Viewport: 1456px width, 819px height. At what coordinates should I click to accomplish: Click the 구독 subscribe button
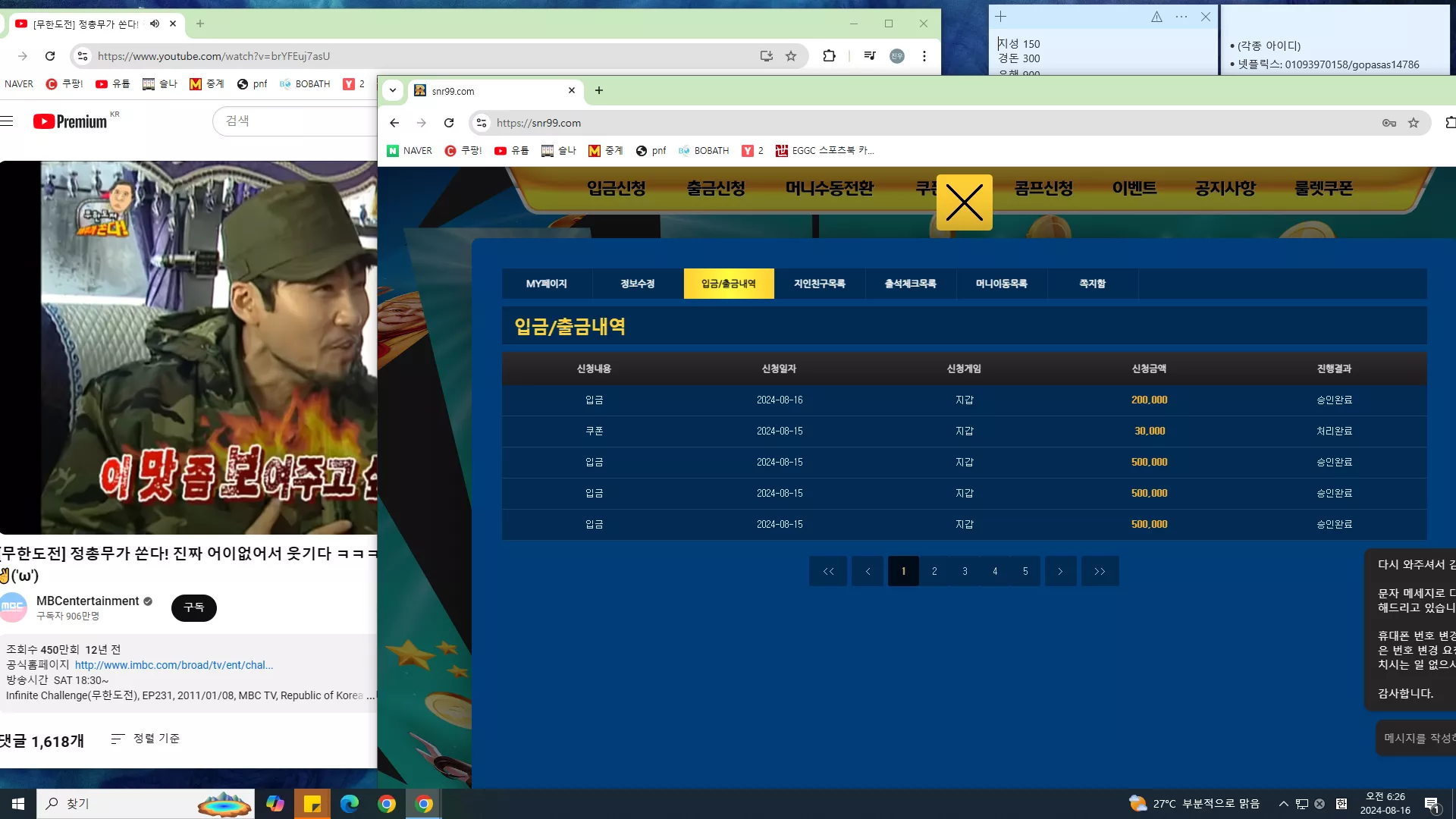click(x=194, y=607)
